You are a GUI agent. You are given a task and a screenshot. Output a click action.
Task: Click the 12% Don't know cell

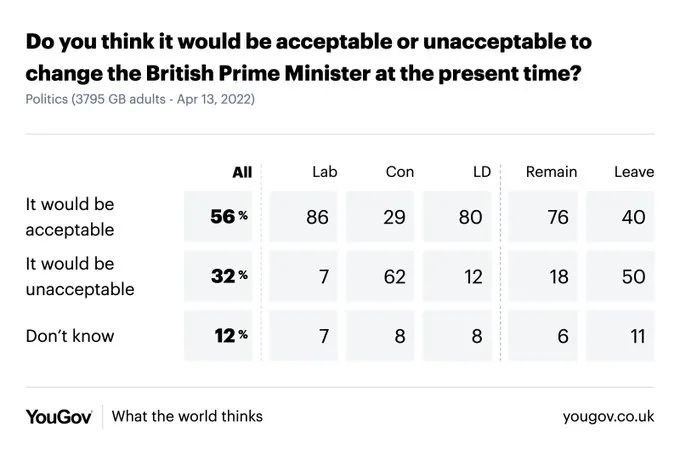[218, 335]
